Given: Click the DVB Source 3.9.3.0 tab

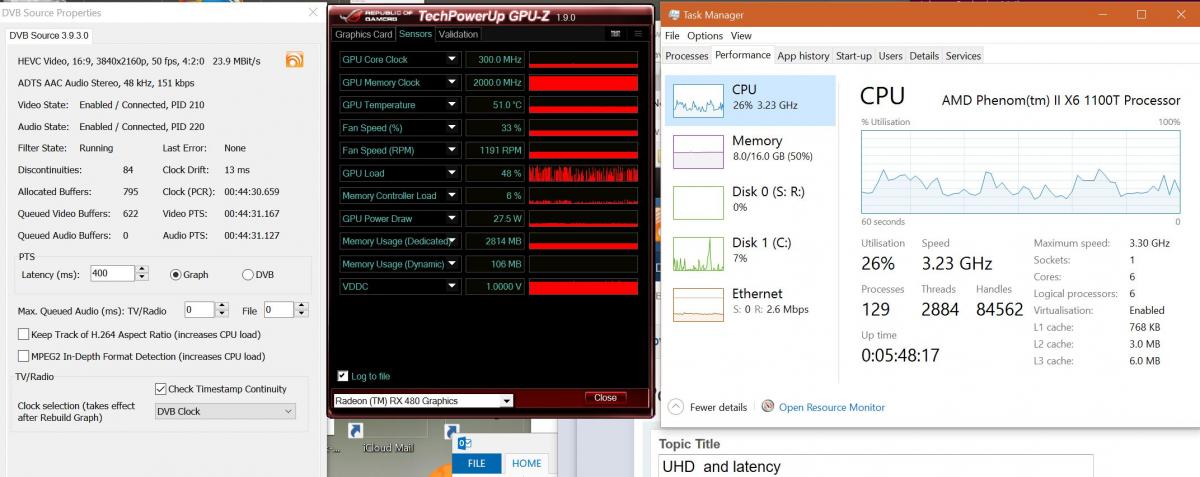Looking at the screenshot, I should (49, 35).
